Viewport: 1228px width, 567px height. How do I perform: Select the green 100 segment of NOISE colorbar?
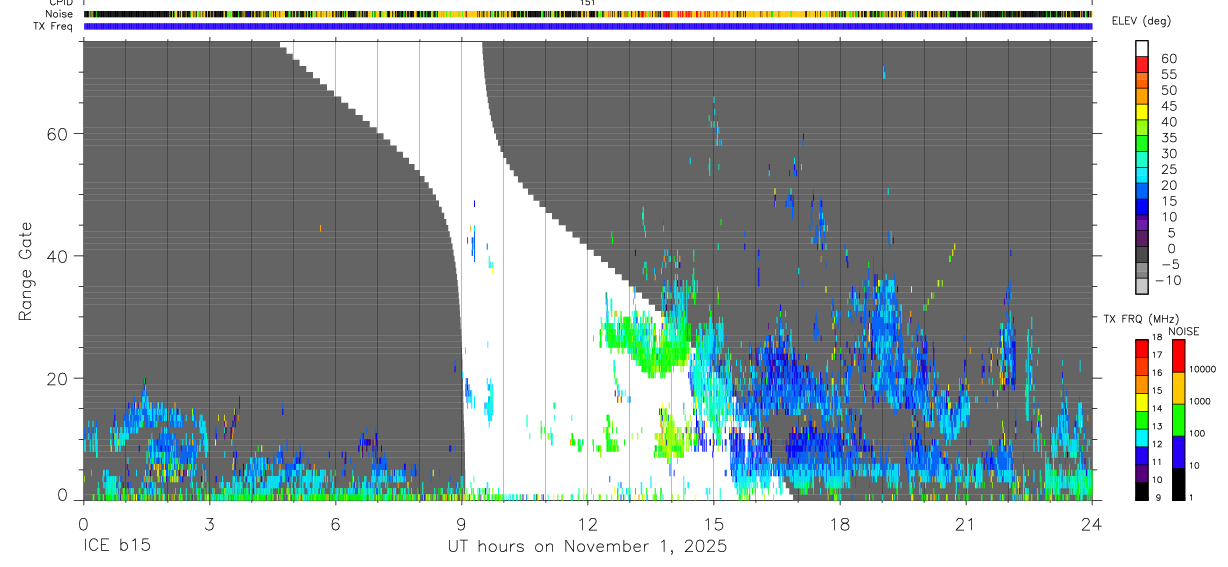[x=1178, y=420]
